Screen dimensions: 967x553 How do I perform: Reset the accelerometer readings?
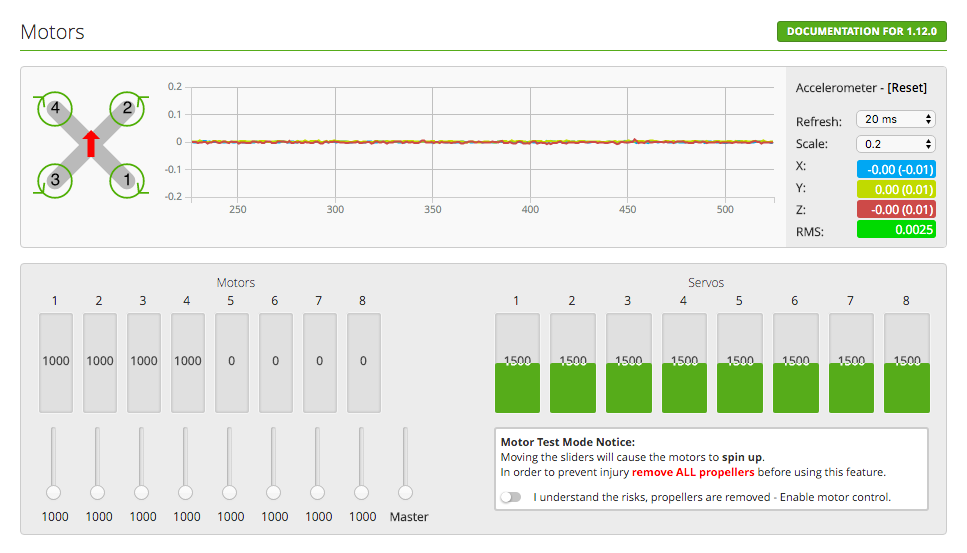coord(908,88)
